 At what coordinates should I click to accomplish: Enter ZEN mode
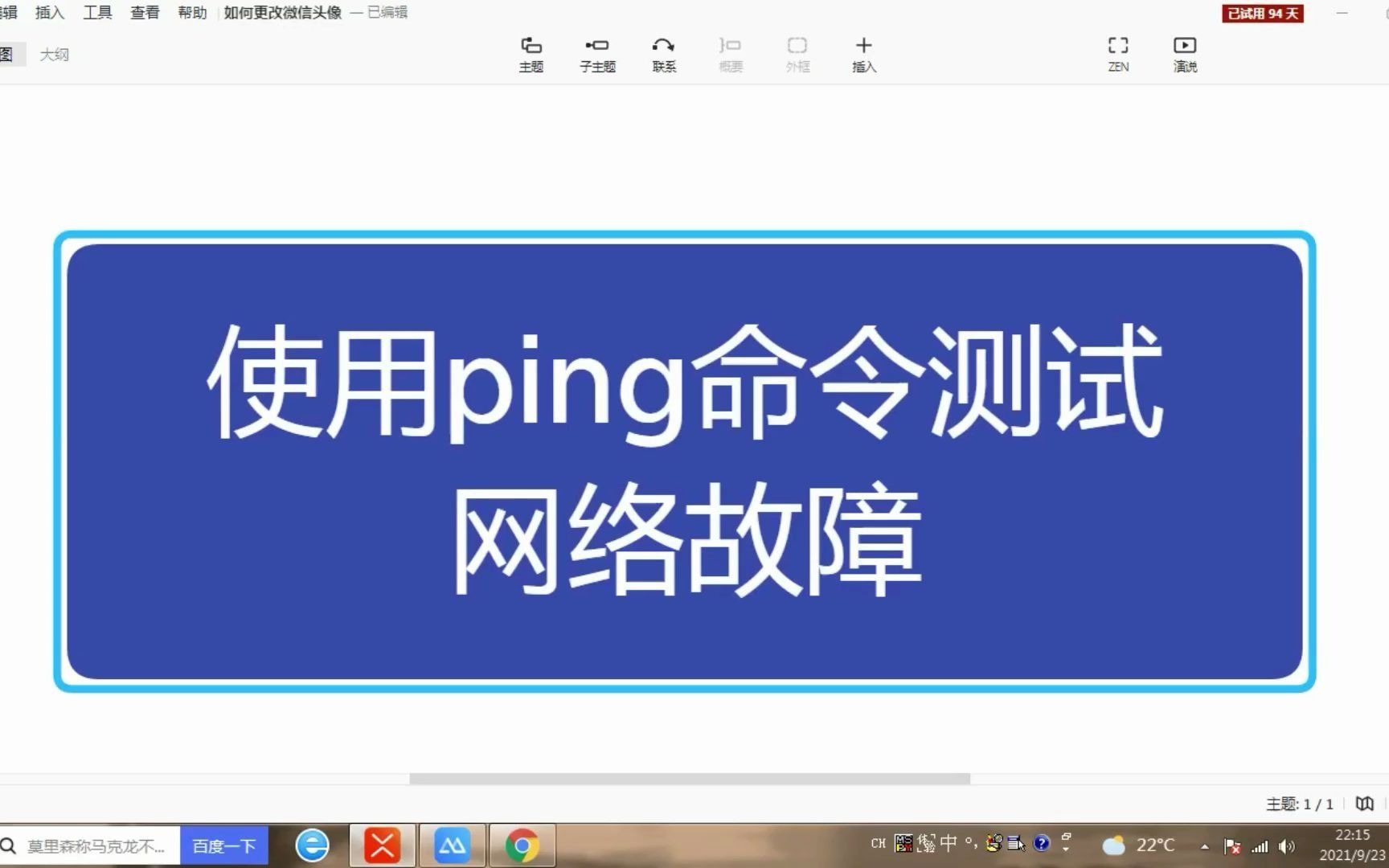click(x=1118, y=55)
